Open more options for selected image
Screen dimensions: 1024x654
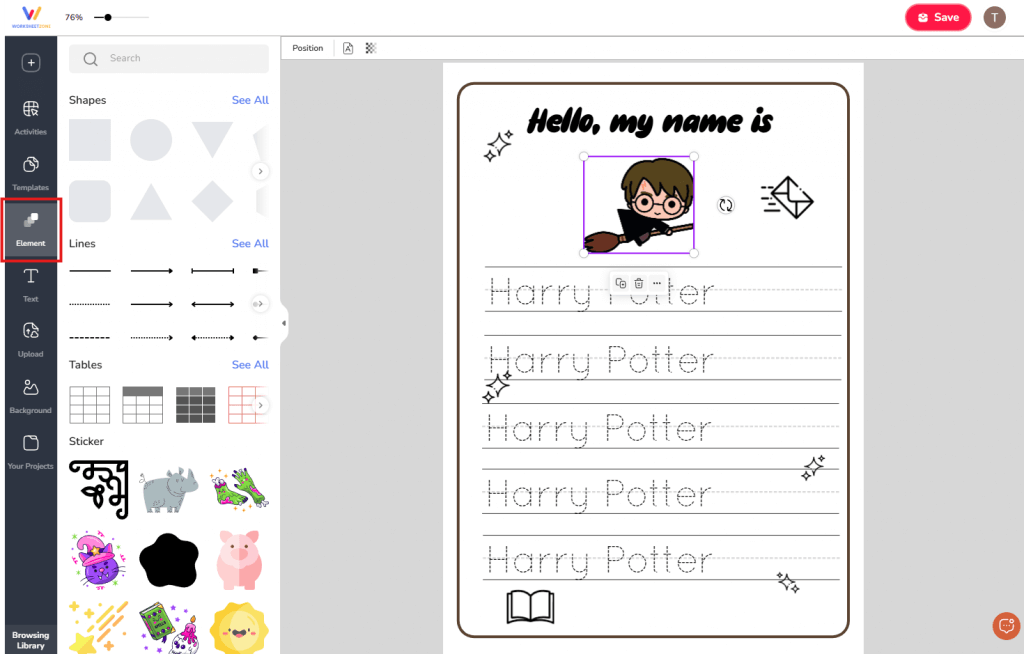point(657,284)
